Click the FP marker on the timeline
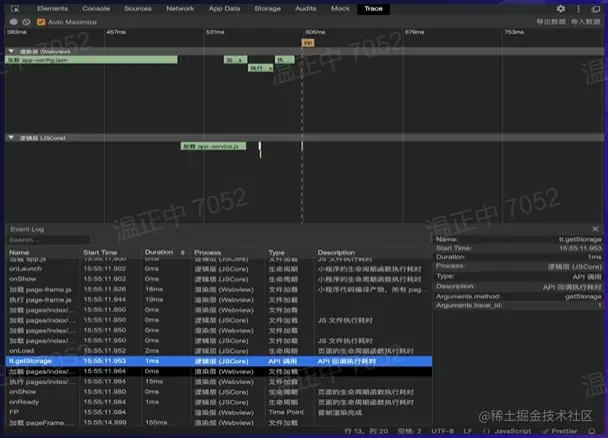The image size is (608, 438). pos(308,43)
